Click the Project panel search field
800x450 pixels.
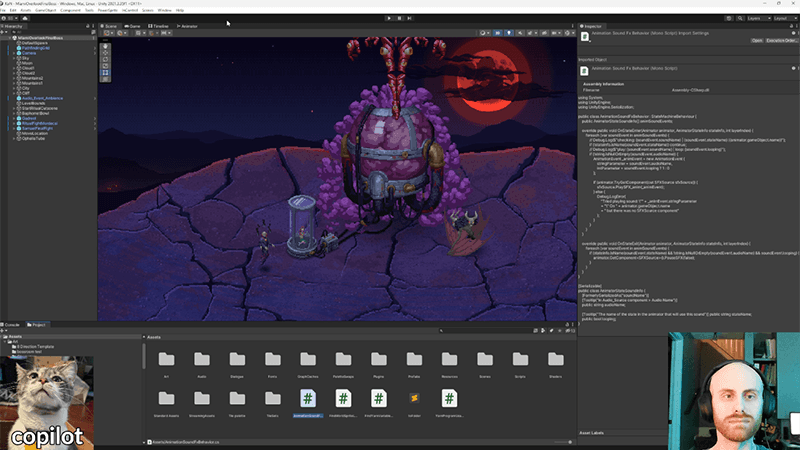pos(485,331)
